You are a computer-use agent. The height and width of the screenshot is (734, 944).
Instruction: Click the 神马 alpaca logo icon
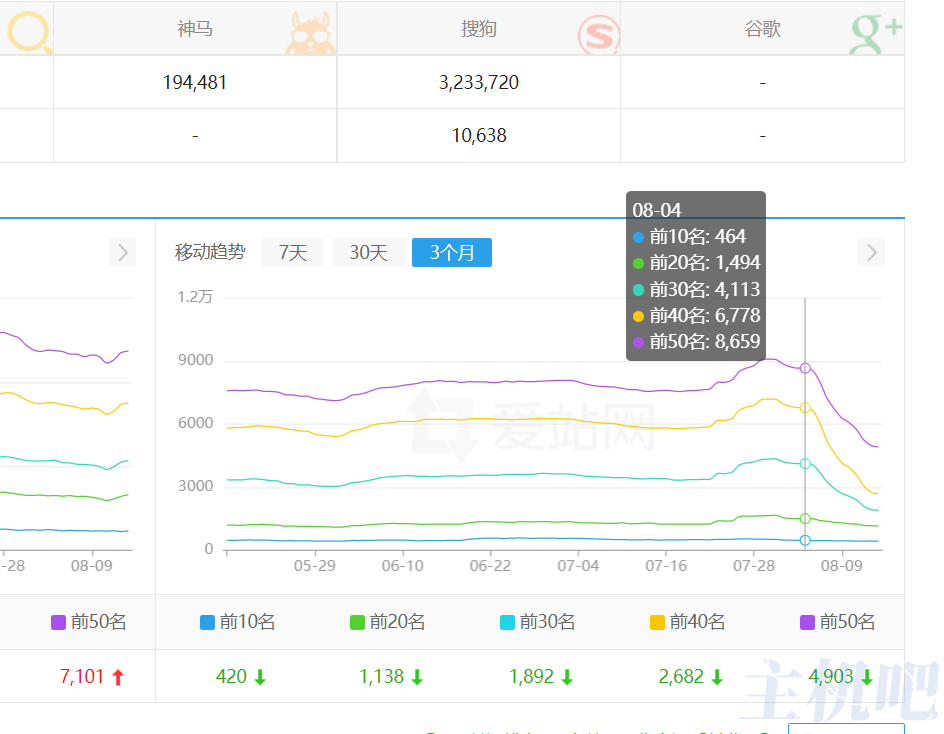point(310,33)
